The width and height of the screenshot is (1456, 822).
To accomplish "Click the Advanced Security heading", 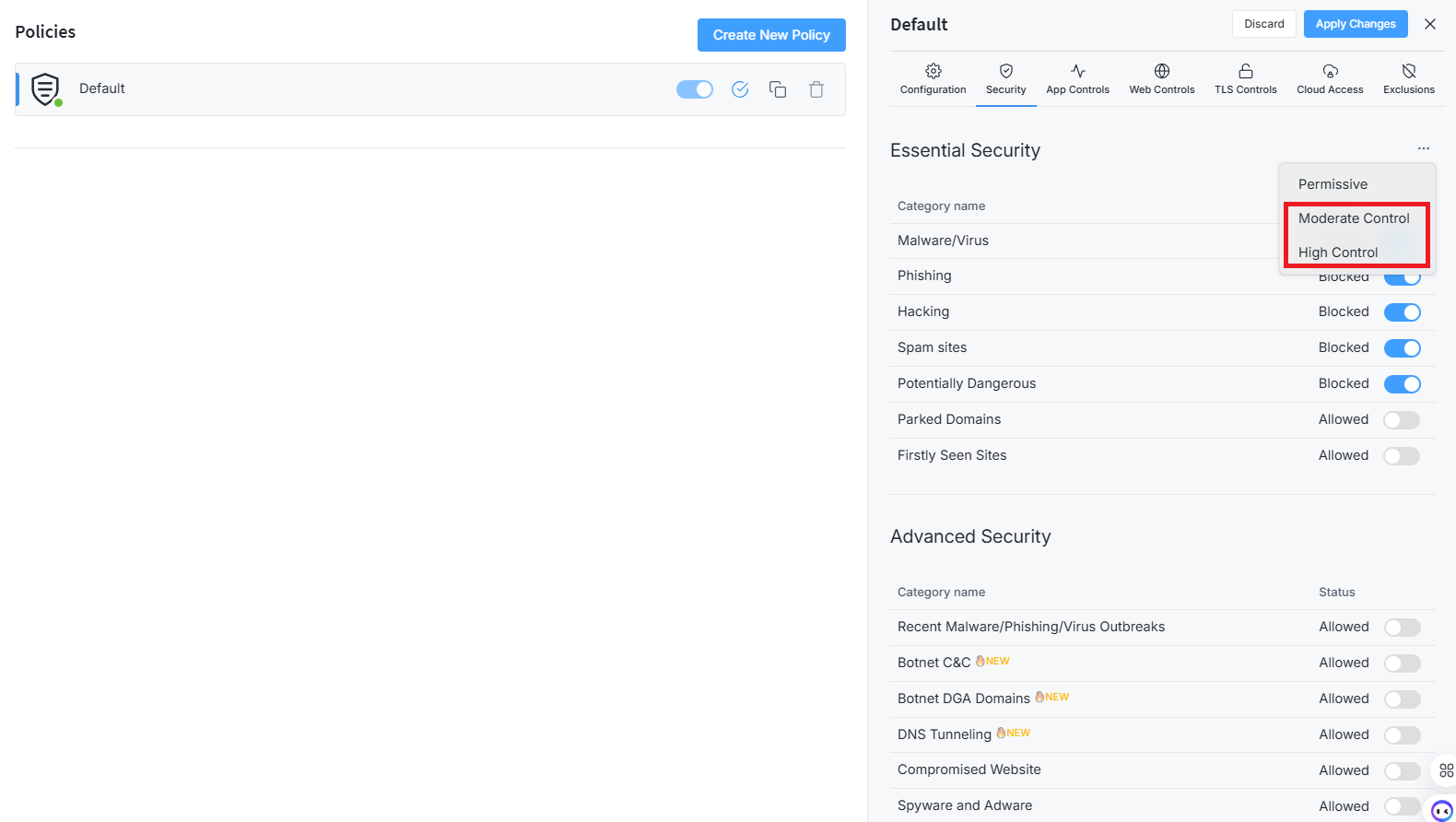I will 970,536.
